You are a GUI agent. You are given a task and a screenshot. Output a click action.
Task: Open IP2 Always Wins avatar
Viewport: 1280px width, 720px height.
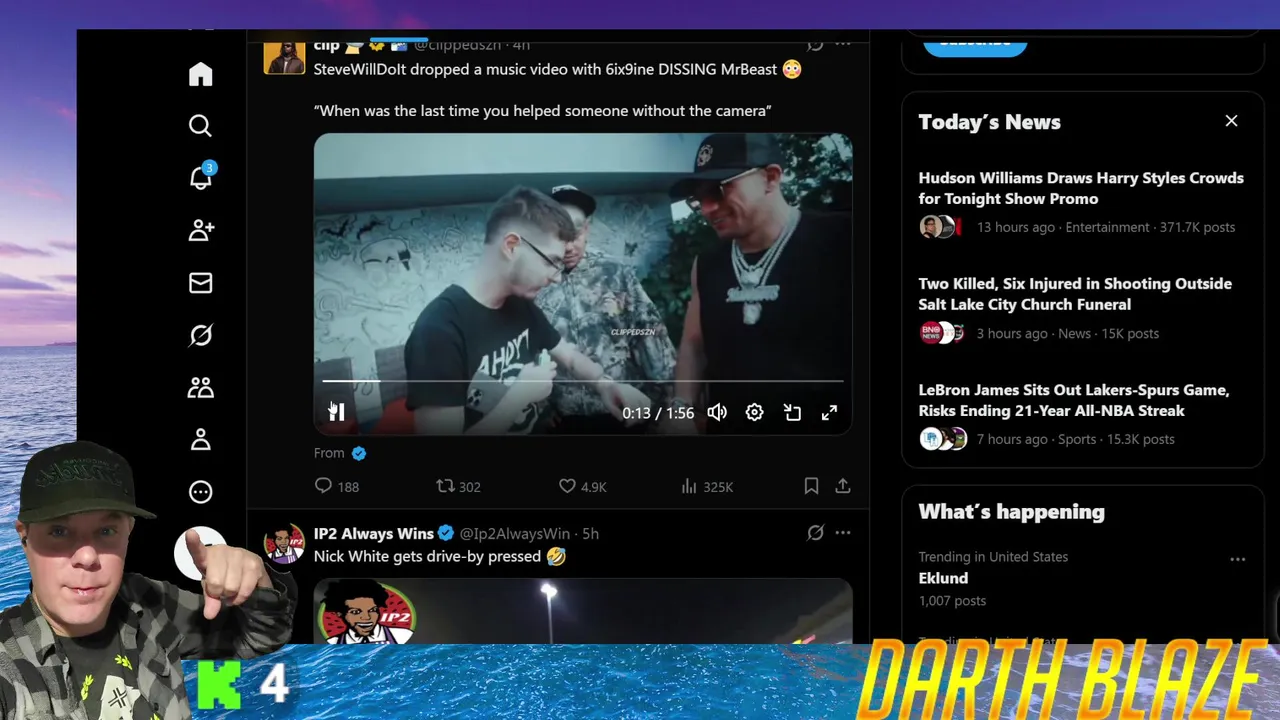coord(284,544)
